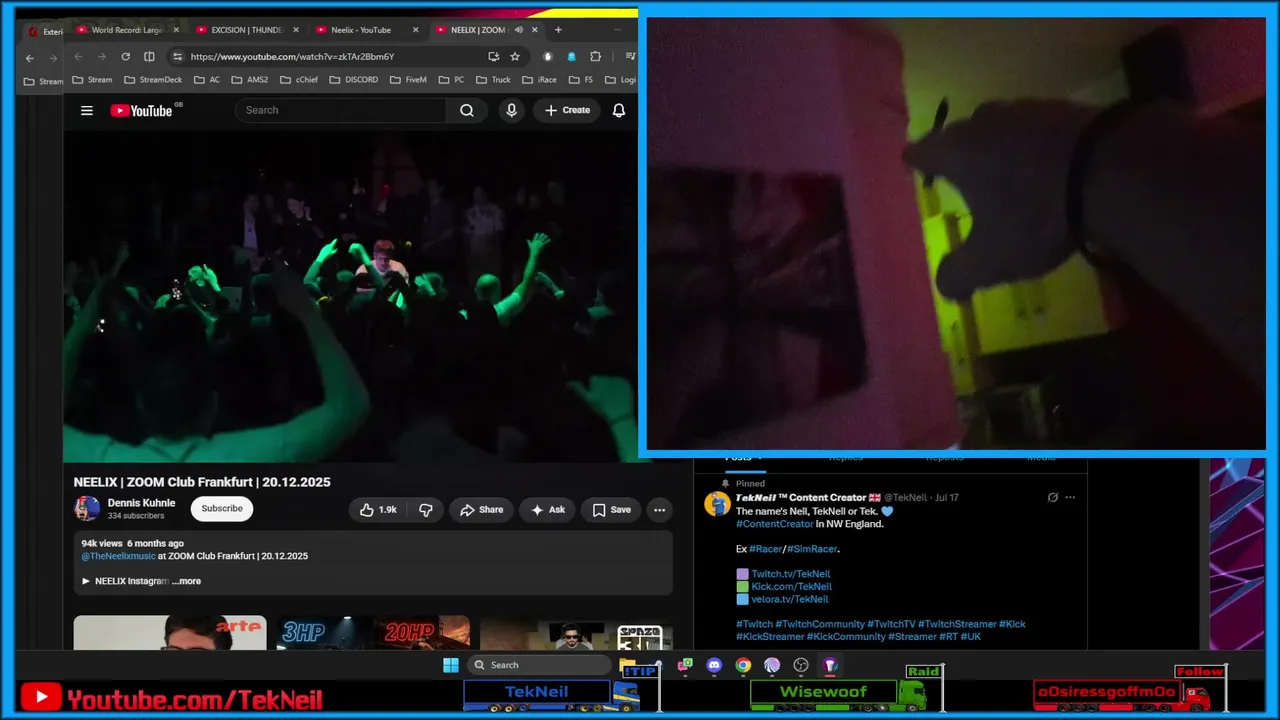The width and height of the screenshot is (1280, 720).
Task: Open a new browser tab
Action: coord(558,30)
